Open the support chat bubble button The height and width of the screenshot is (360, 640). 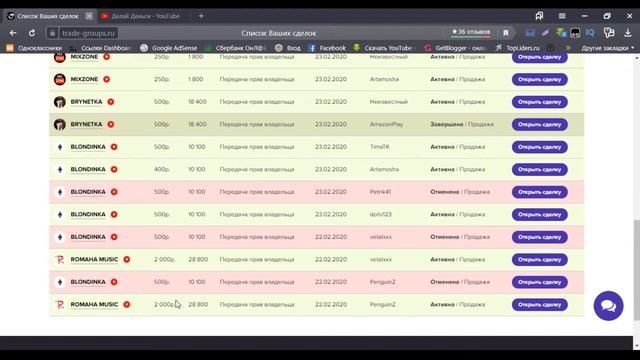[x=608, y=306]
